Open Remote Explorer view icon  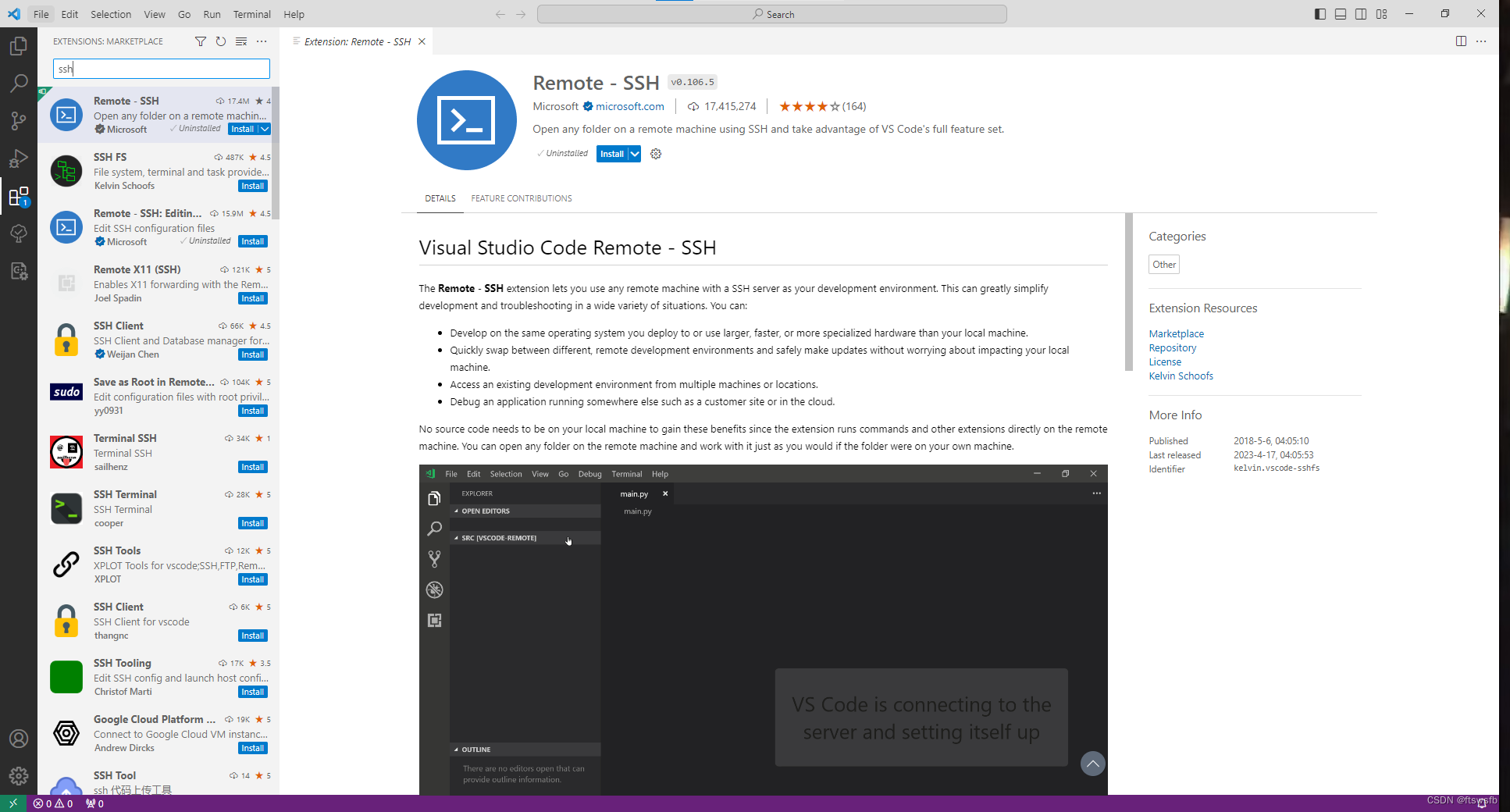19,271
